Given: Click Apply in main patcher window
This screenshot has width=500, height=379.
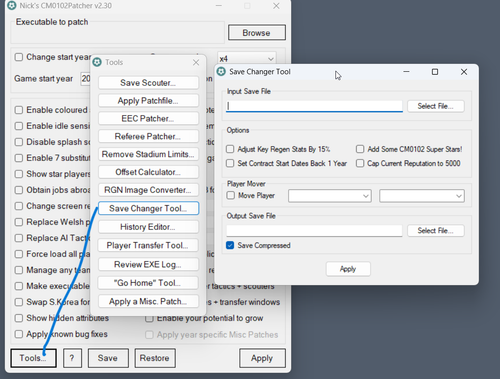Looking at the screenshot, I should coord(262,358).
